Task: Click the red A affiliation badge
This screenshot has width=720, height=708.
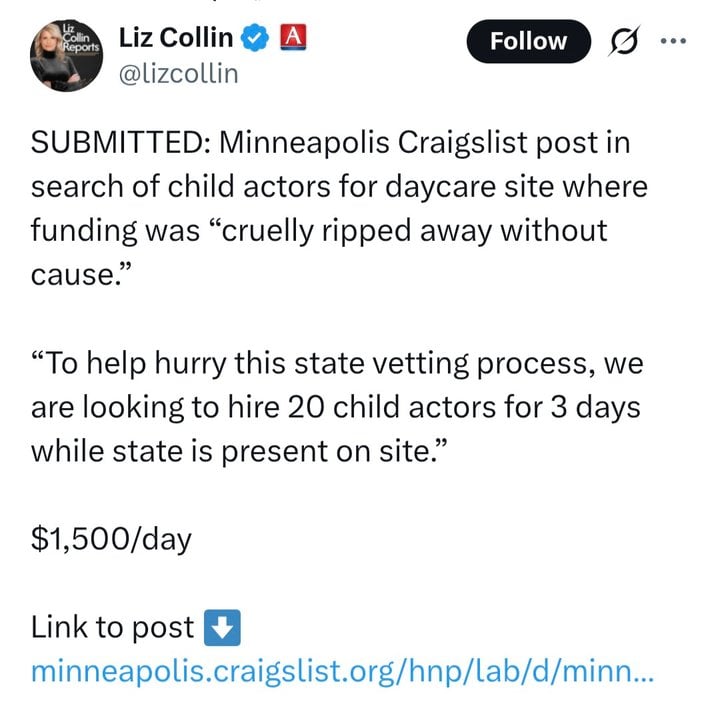Action: [290, 38]
